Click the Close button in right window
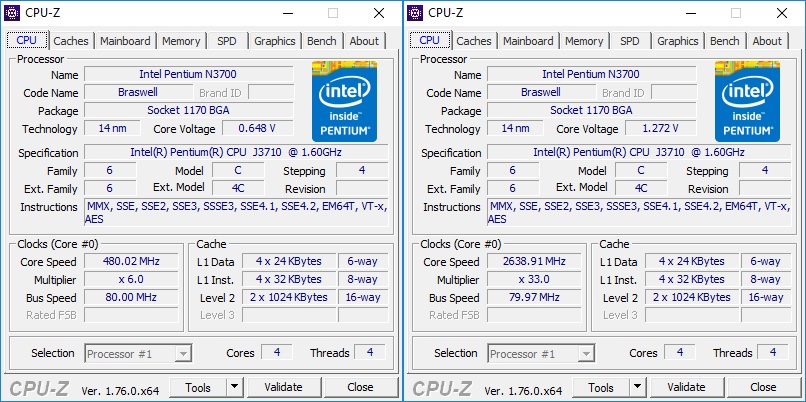This screenshot has width=806, height=402. [763, 387]
